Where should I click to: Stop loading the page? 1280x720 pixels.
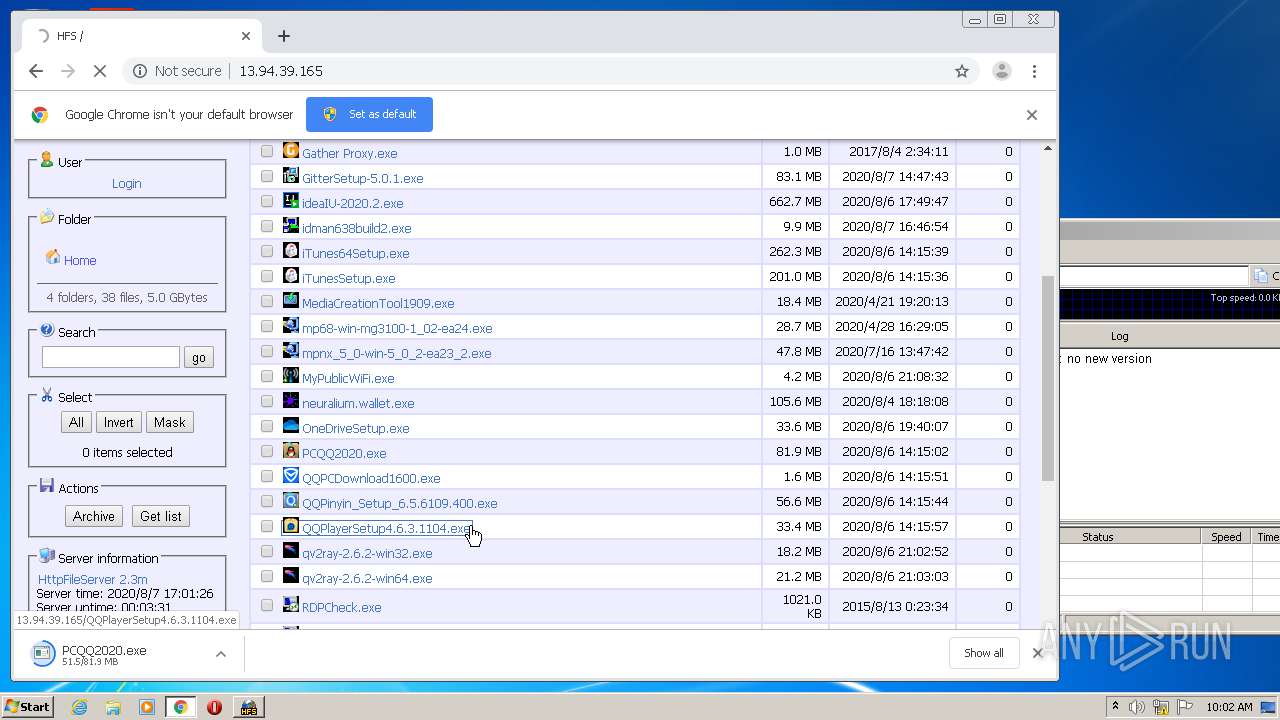pos(100,71)
